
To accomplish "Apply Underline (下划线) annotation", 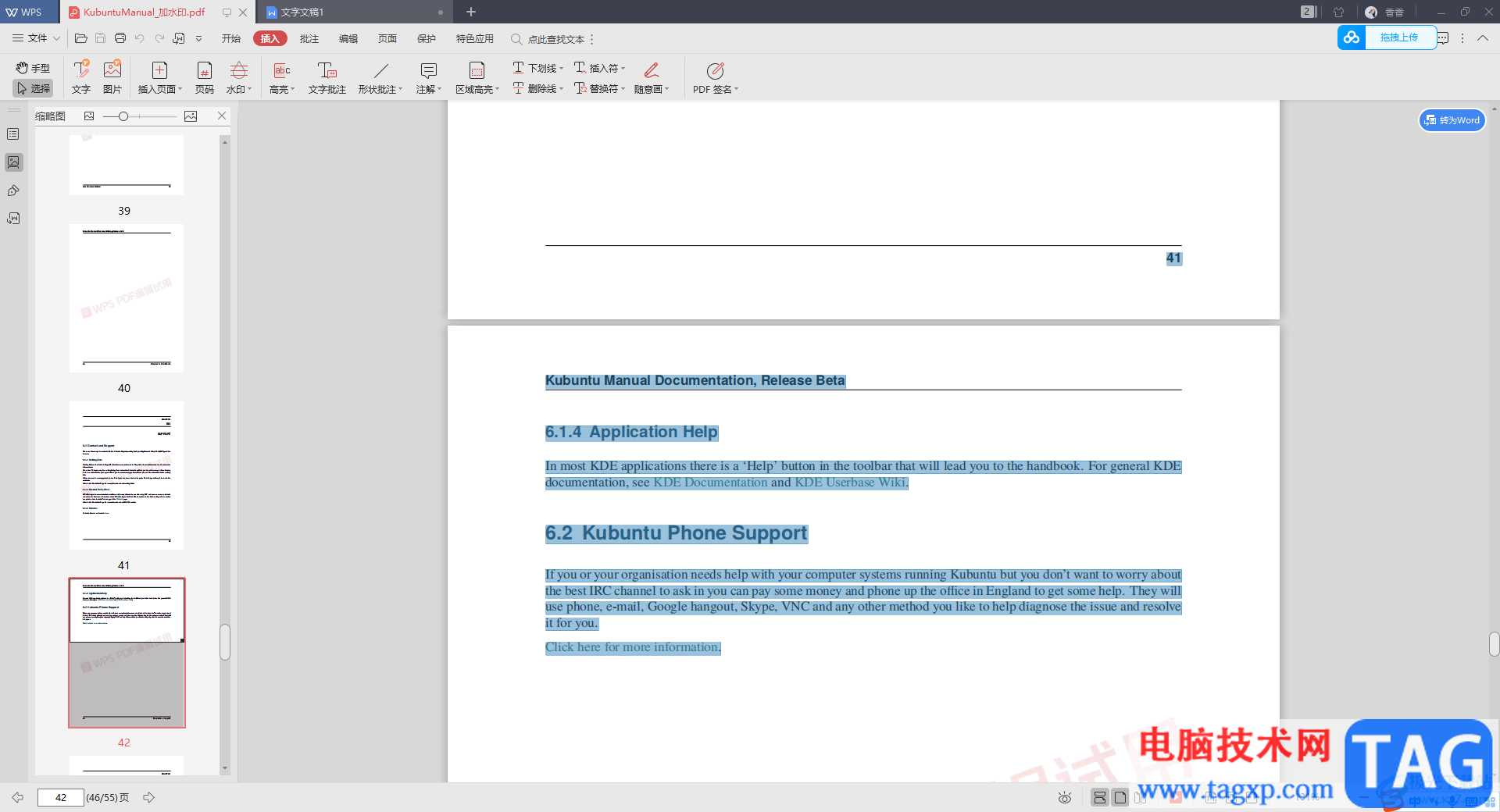I will [537, 68].
